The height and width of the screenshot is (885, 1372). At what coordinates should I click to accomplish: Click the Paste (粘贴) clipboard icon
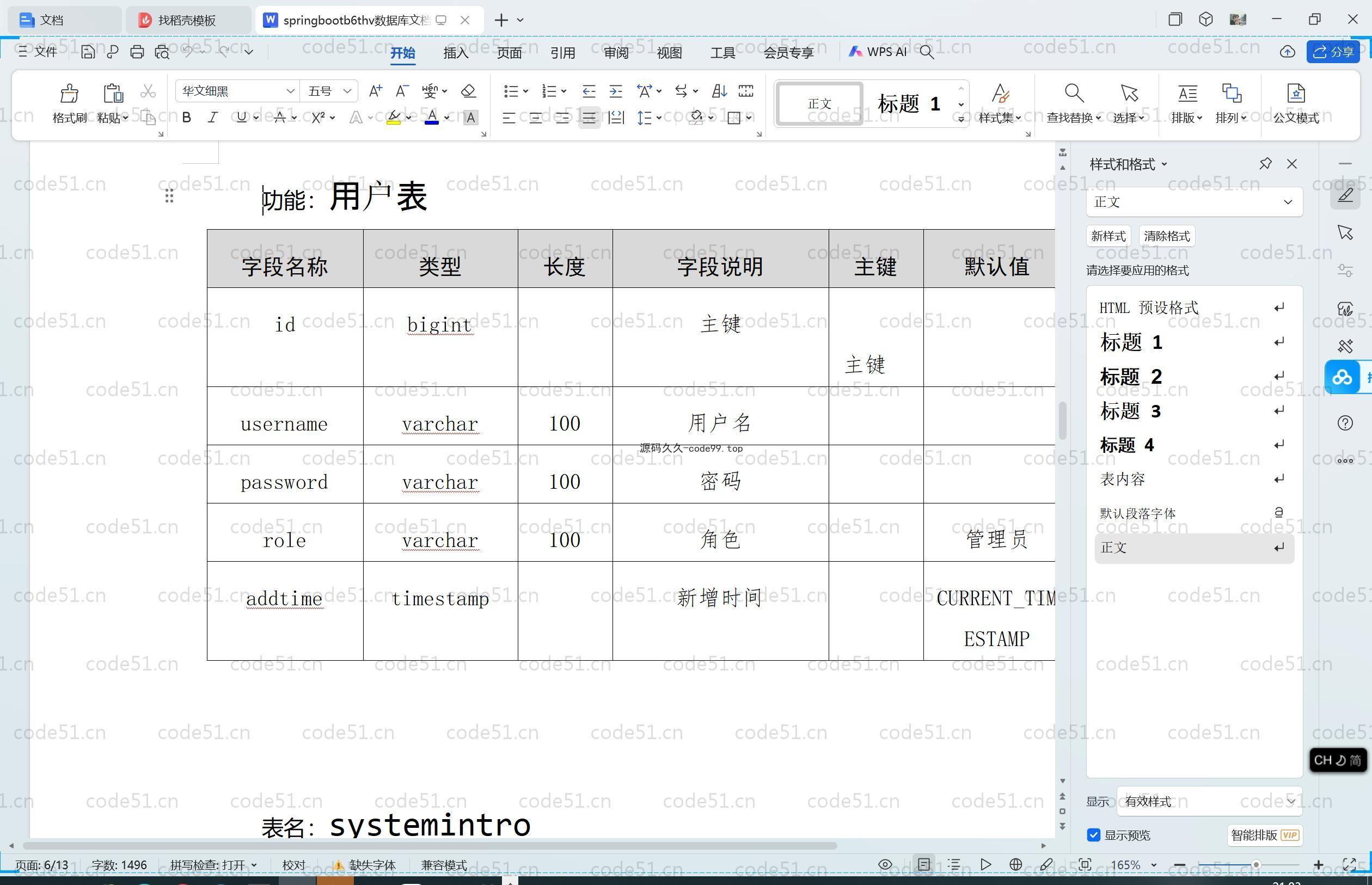[x=113, y=93]
